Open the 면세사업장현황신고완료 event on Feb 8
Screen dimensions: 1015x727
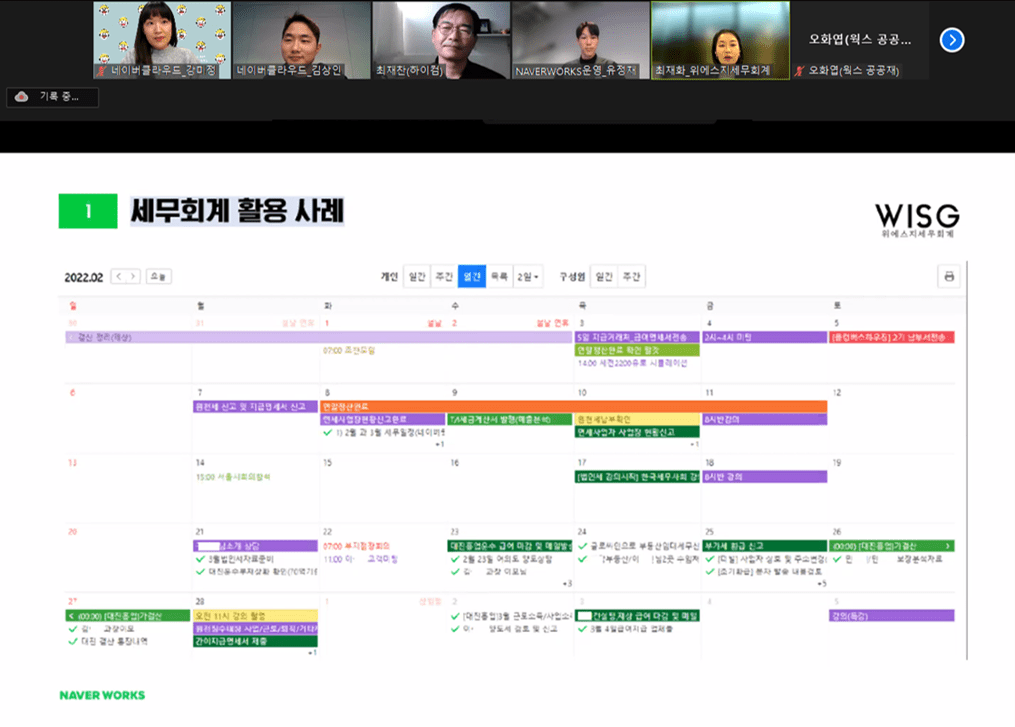[383, 419]
